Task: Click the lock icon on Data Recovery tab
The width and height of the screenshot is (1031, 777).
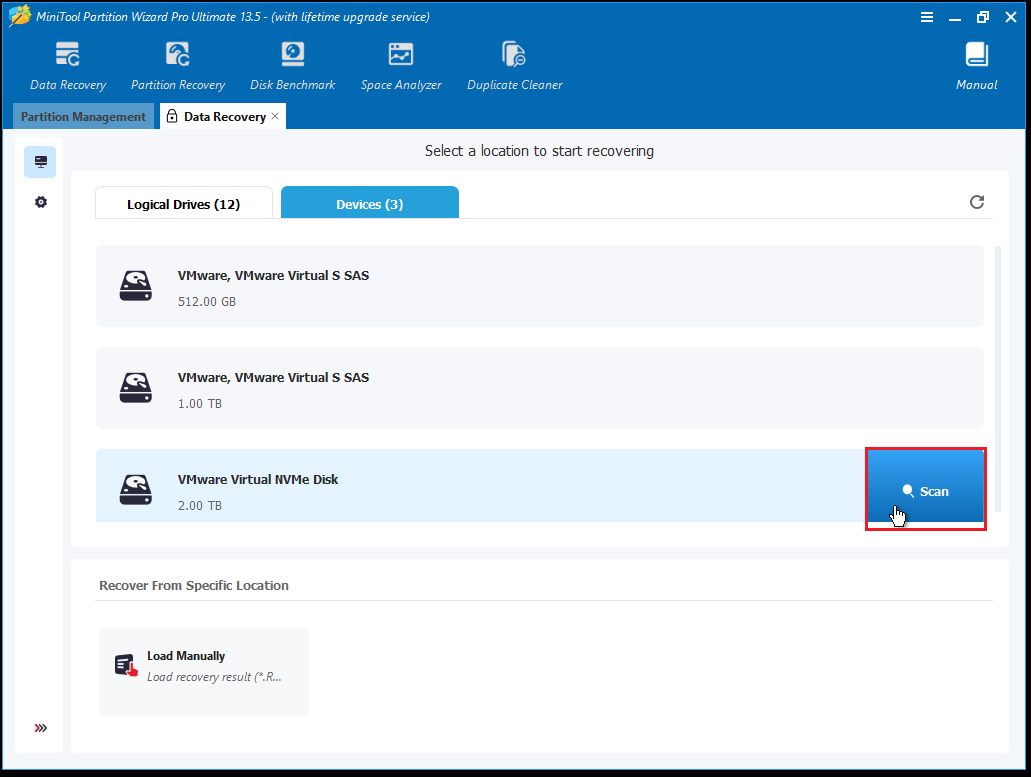Action: point(172,116)
